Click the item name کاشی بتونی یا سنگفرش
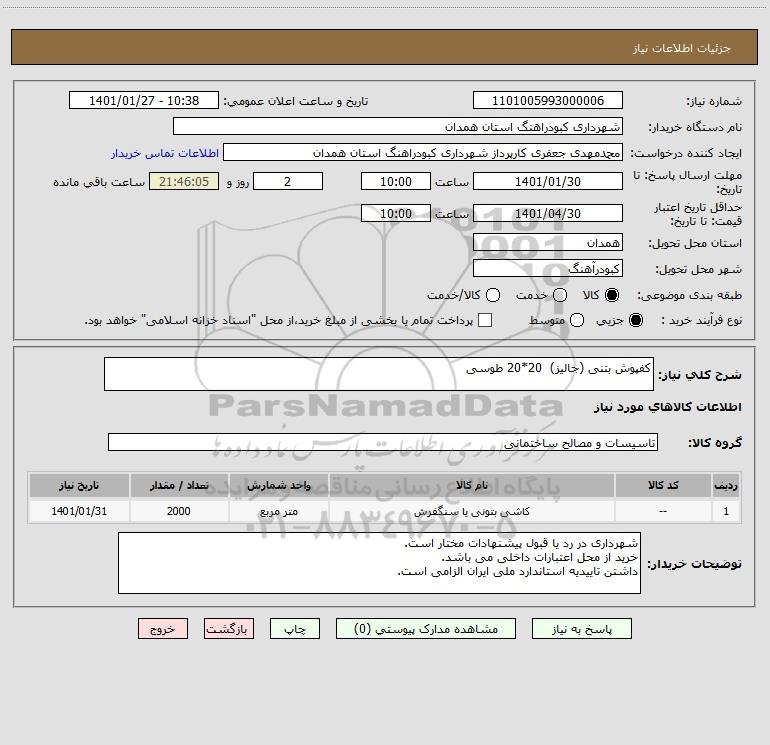Image resolution: width=770 pixels, height=745 pixels. (471, 512)
